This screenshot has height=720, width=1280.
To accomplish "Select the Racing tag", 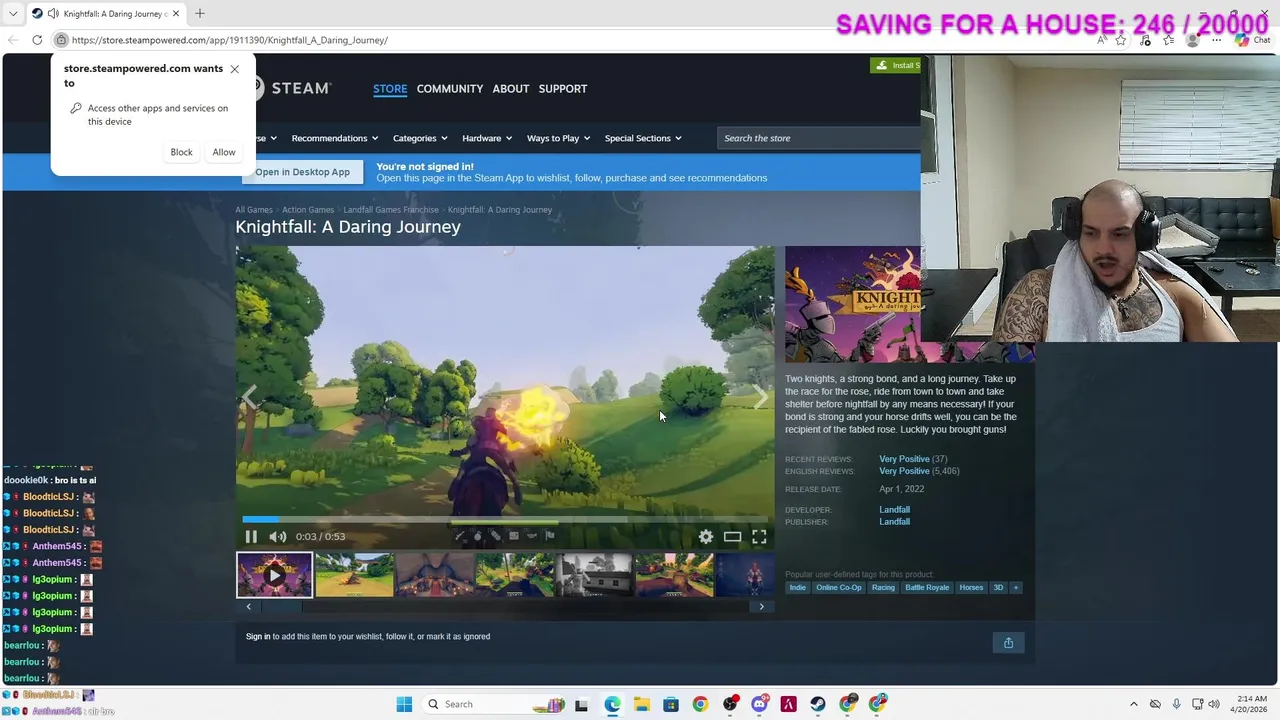I will coord(883,588).
